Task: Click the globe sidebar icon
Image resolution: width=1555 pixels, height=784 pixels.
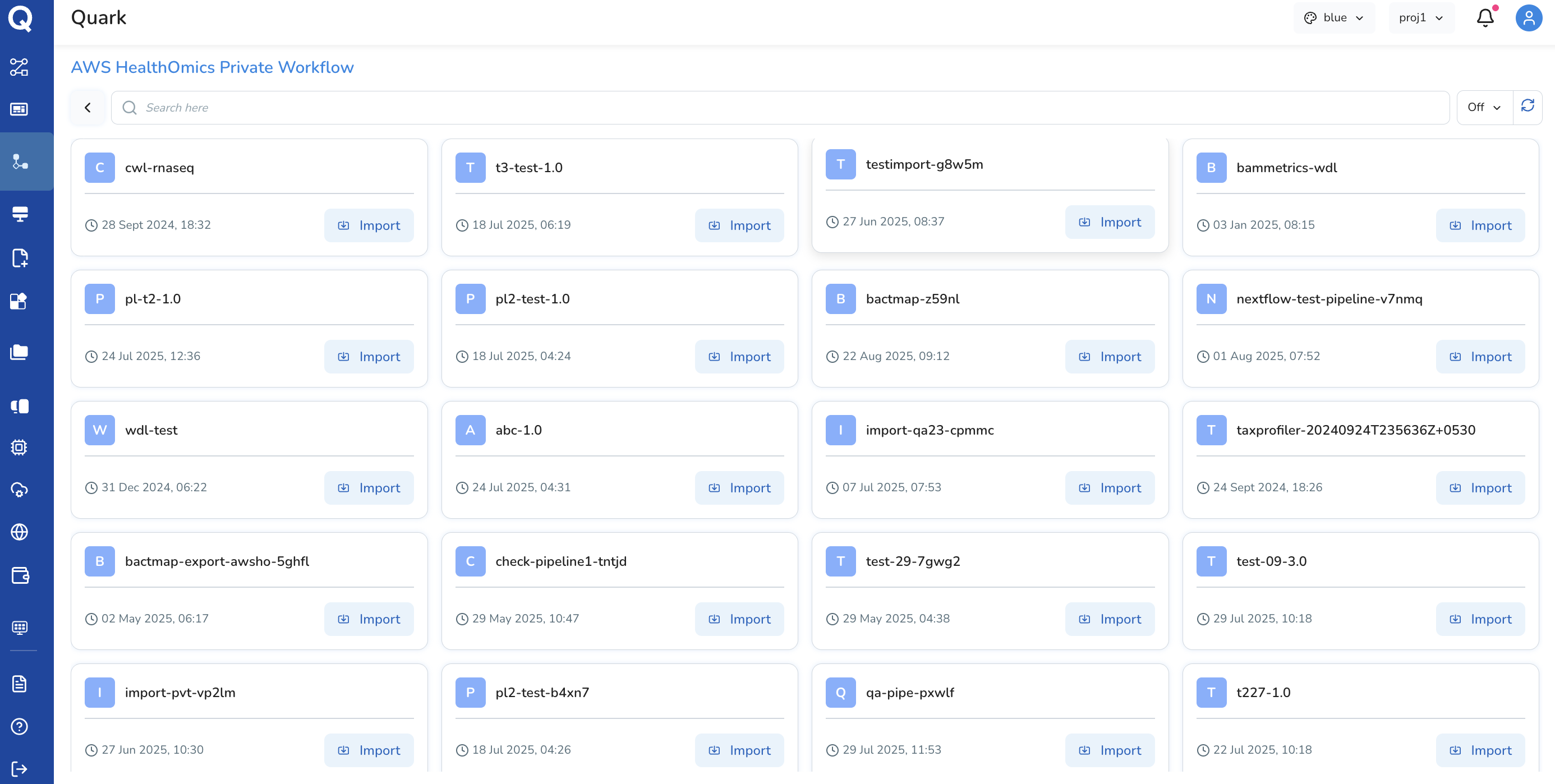Action: pyautogui.click(x=19, y=532)
